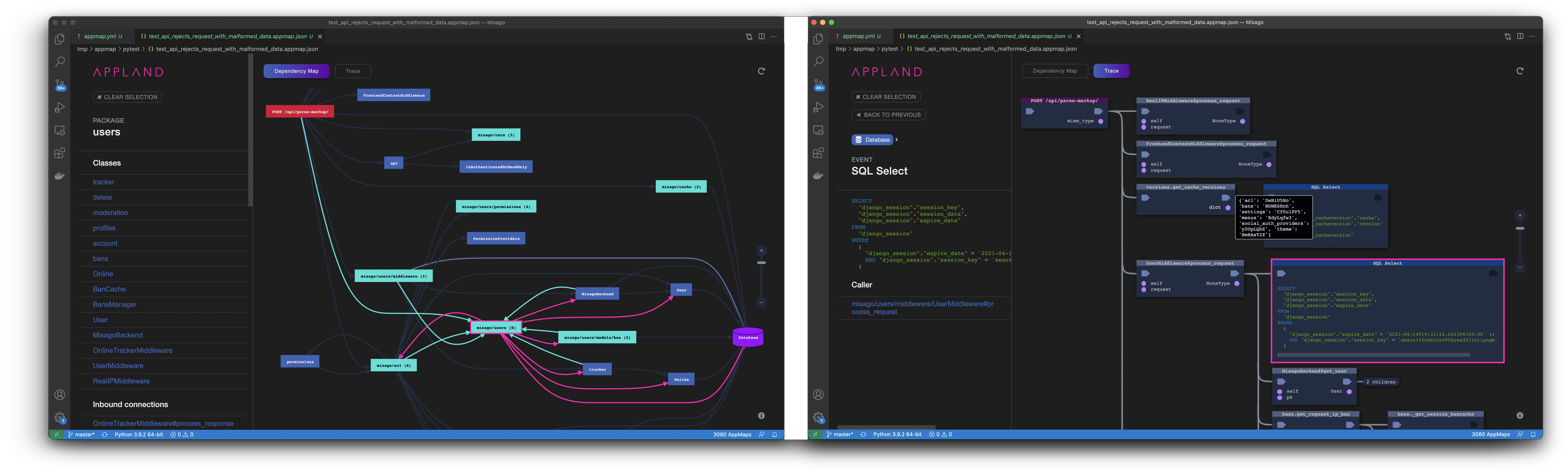Screen dimensions: 1568x472
Task: Open Manage gear icon in left window
Action: point(60,417)
